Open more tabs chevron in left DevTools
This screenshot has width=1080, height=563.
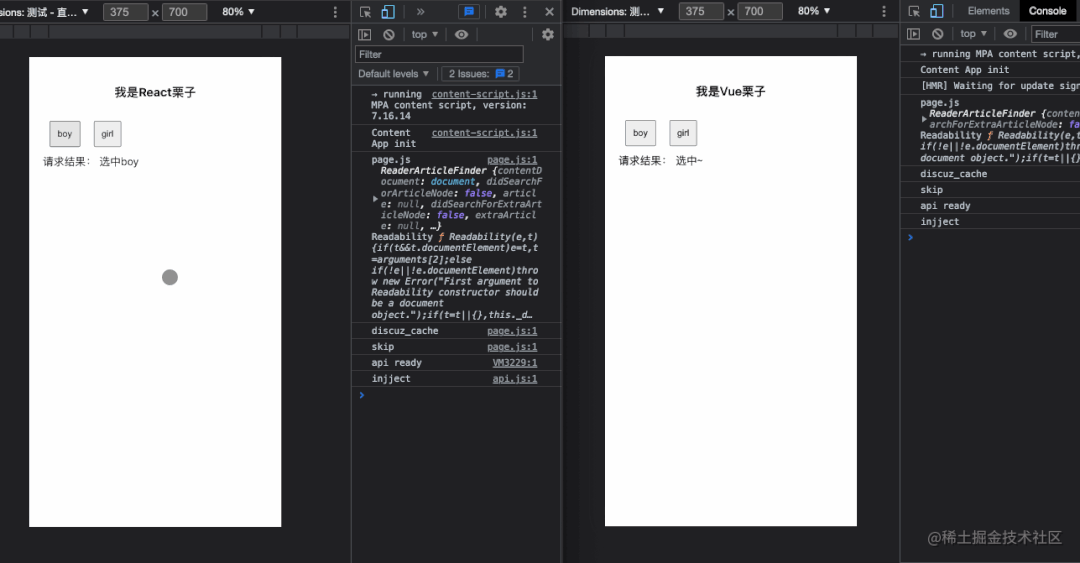(421, 12)
